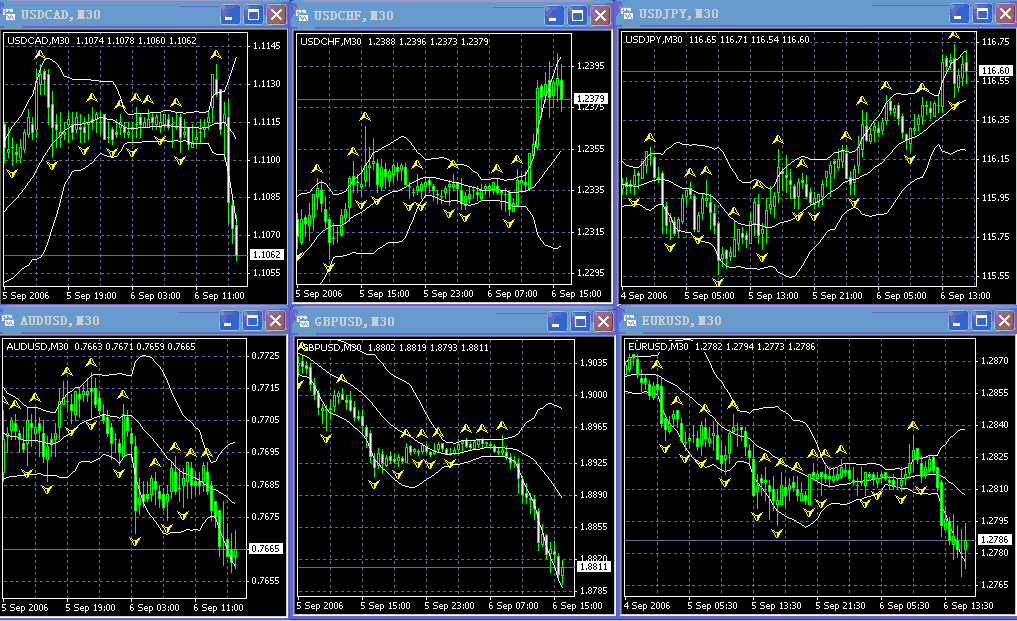The image size is (1017, 621).
Task: Click the 6 Sep 11:00 time label in USDCAD
Action: 219,296
